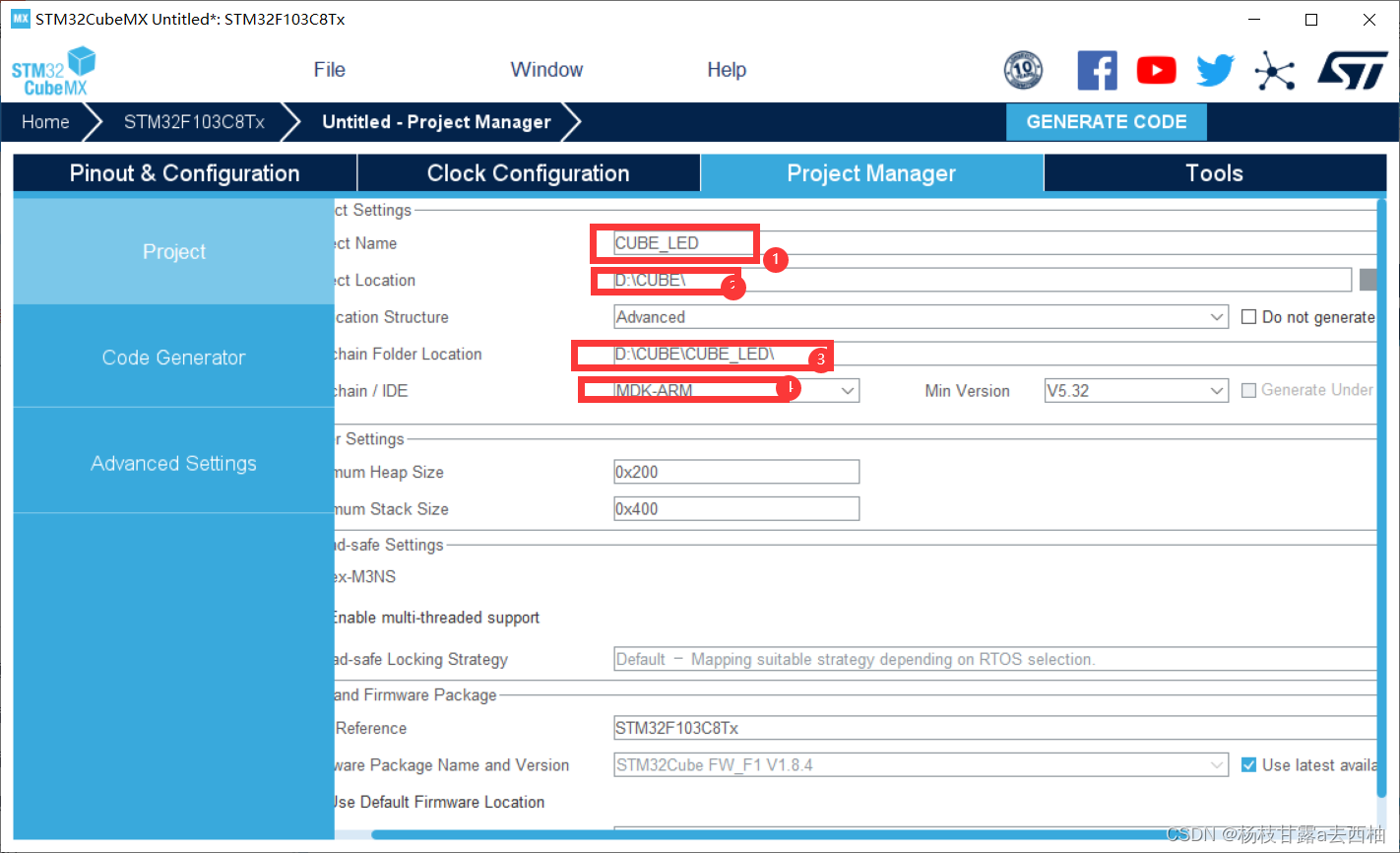Switch to the Tools tab

[x=1214, y=173]
